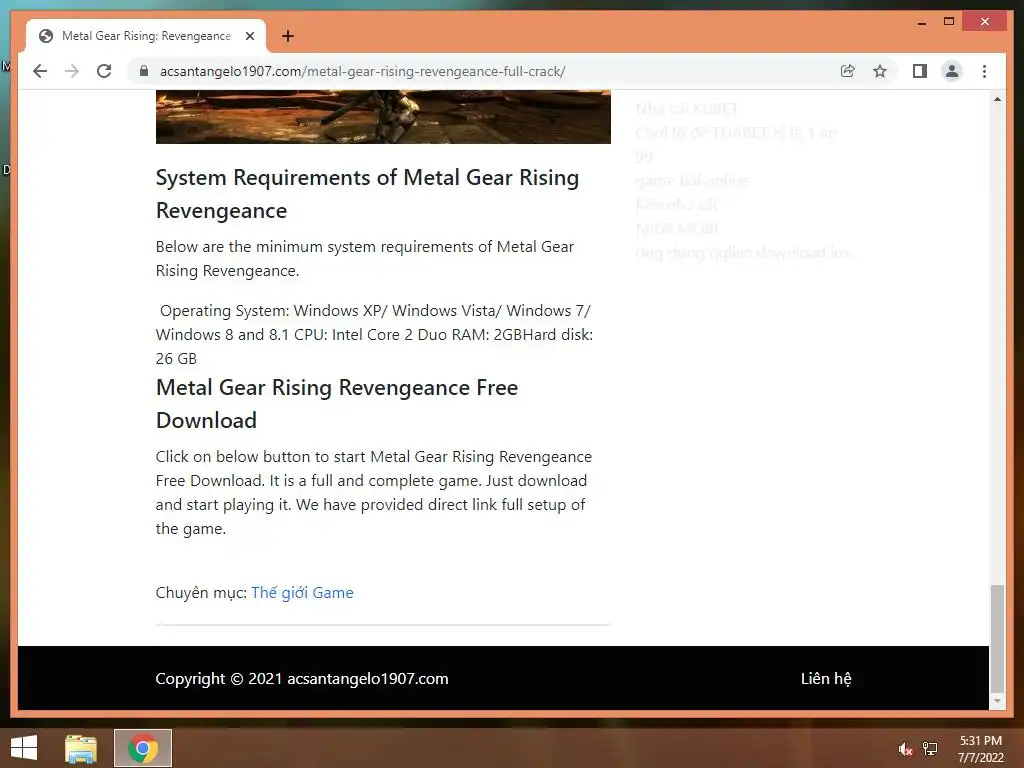
Task: View site info via the lock icon
Action: coord(144,71)
